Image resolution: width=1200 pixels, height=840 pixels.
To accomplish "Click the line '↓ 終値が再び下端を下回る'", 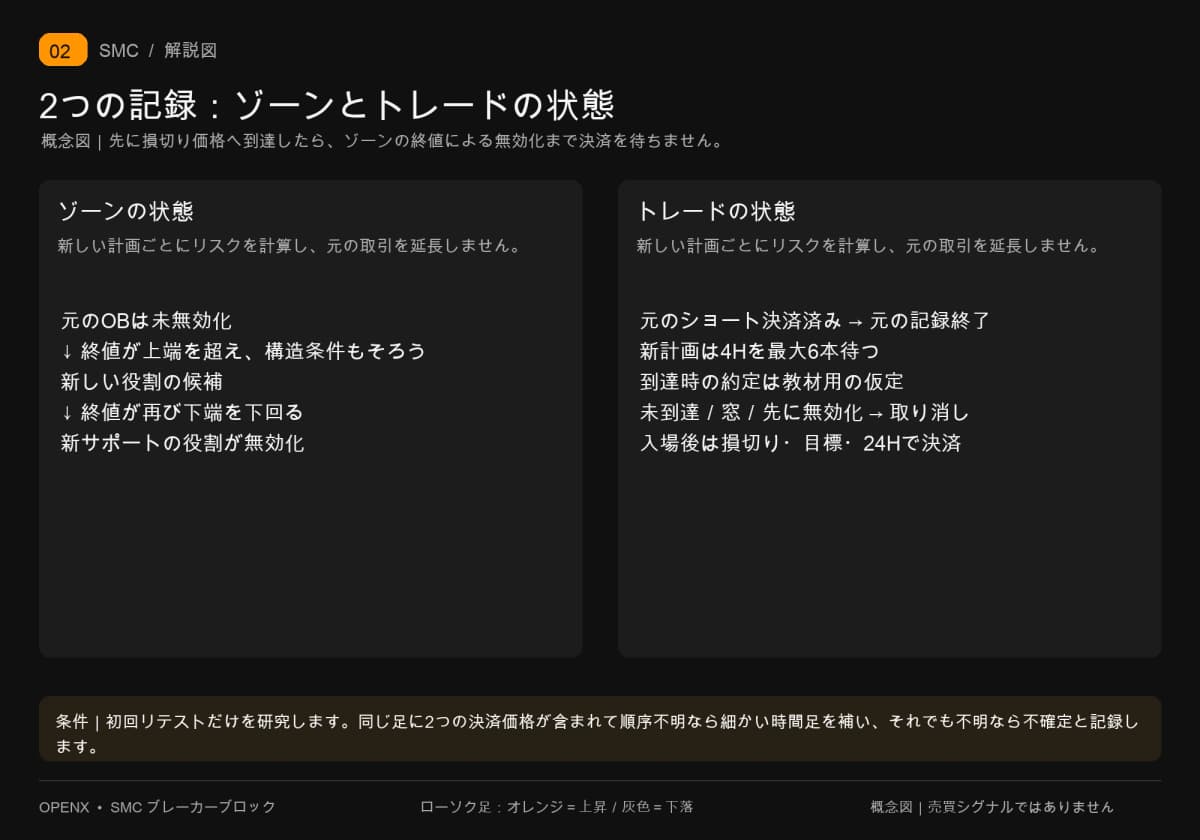I will [182, 412].
